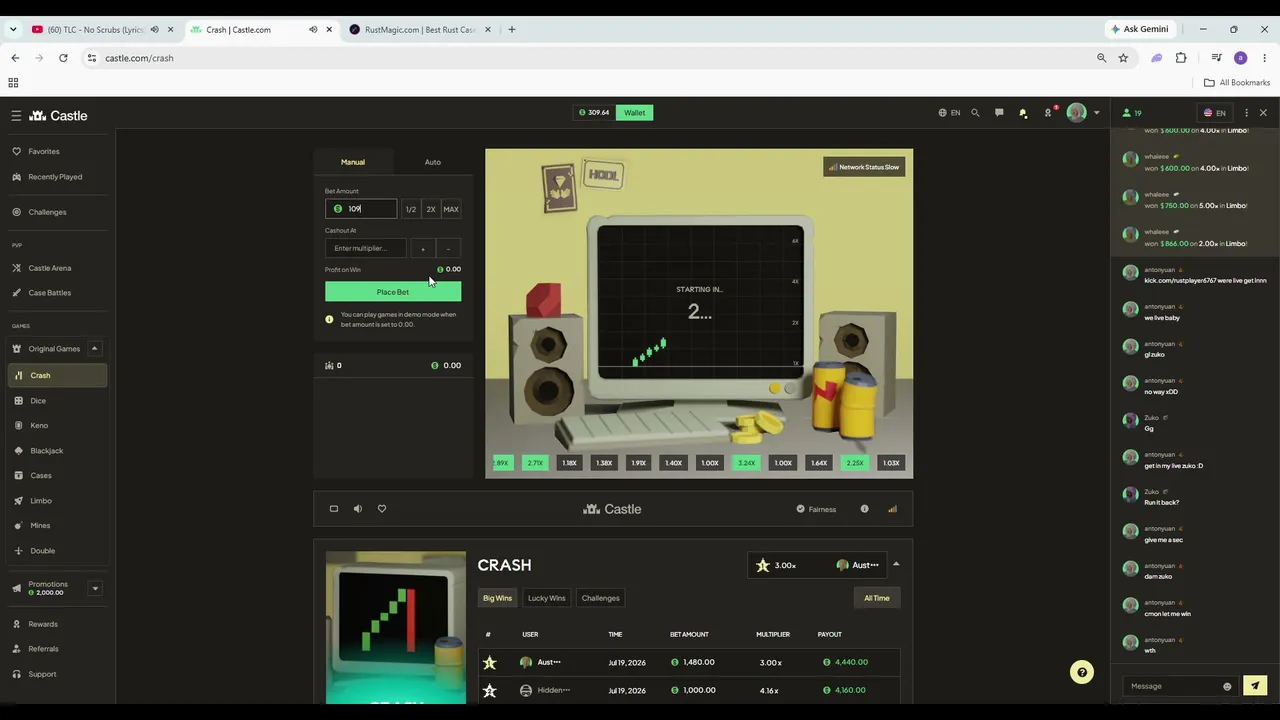Expand the All Time filter dropdown
The width and height of the screenshot is (1280, 720).
click(x=877, y=598)
